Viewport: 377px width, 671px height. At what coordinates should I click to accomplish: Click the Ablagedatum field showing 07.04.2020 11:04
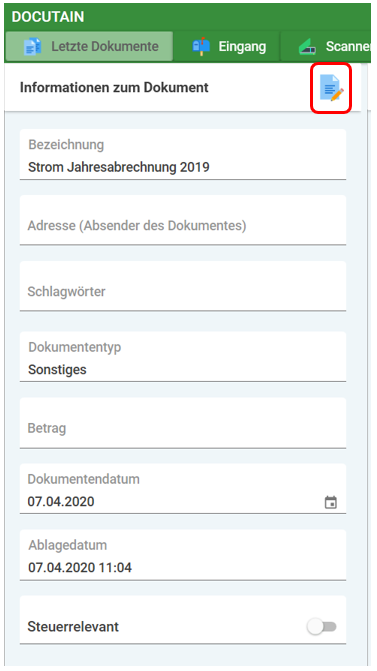[183, 555]
